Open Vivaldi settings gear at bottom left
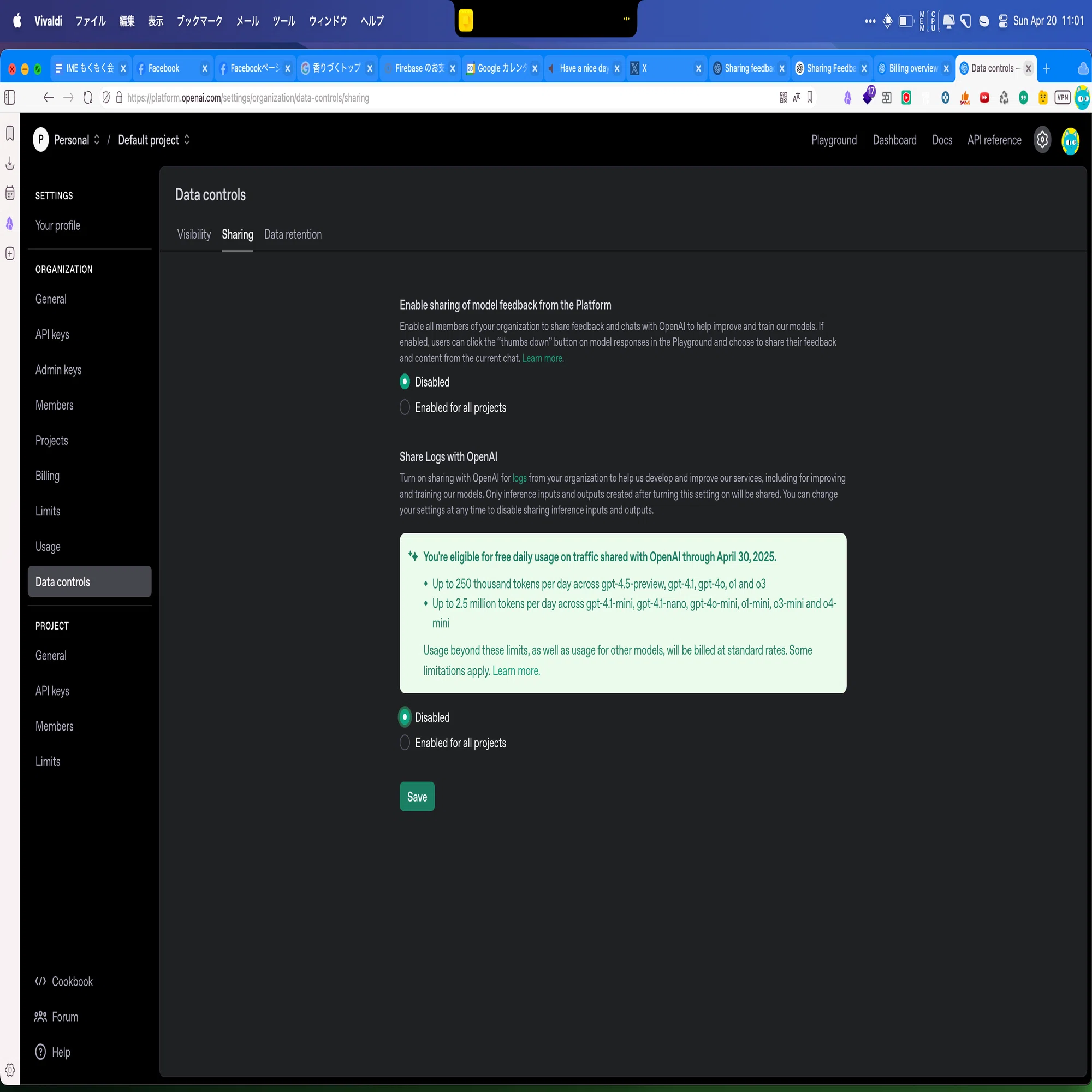Screen dimensions: 1092x1092 (x=10, y=1070)
